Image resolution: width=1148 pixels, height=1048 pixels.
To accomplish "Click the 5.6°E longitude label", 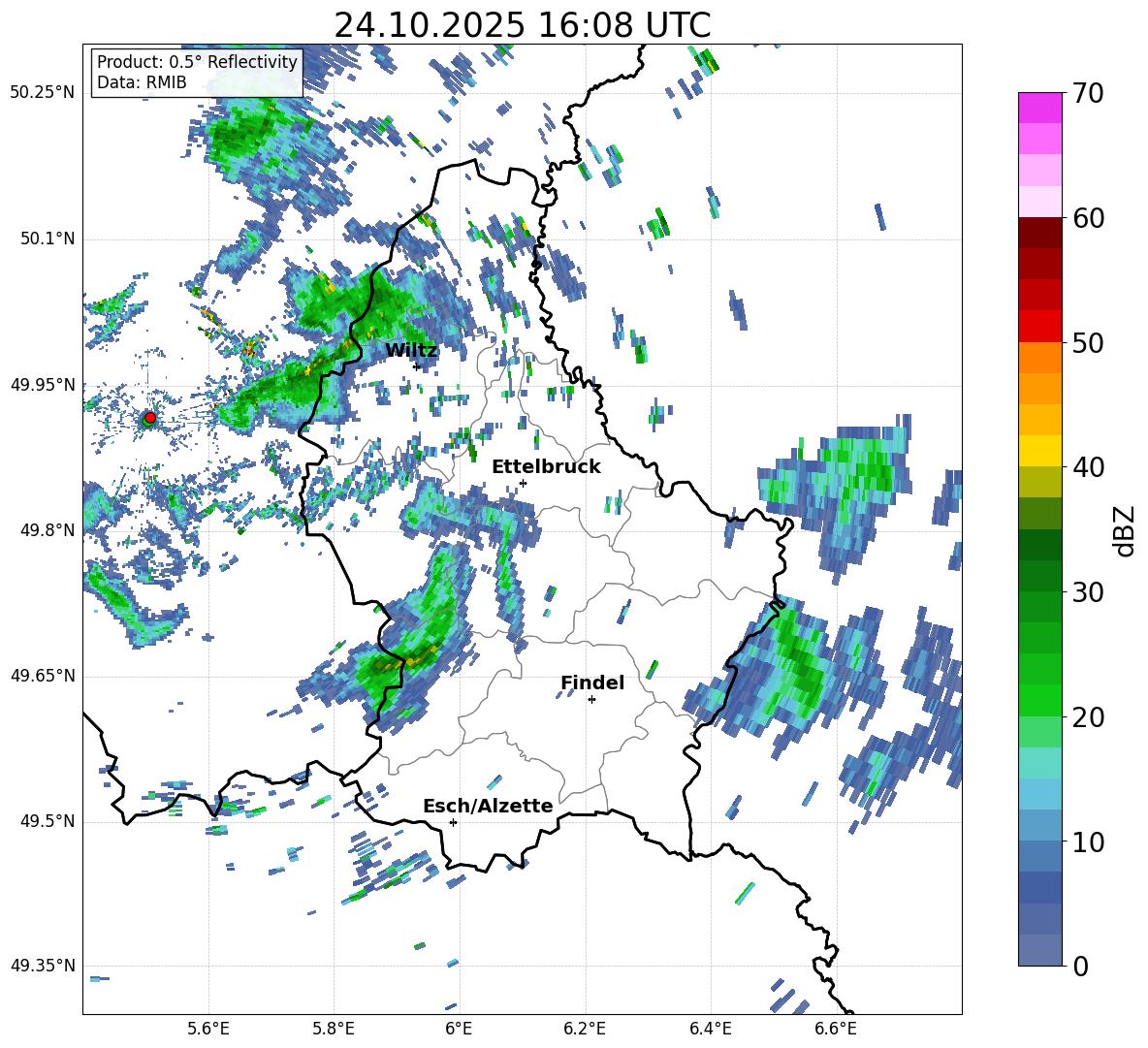I will [x=208, y=1029].
